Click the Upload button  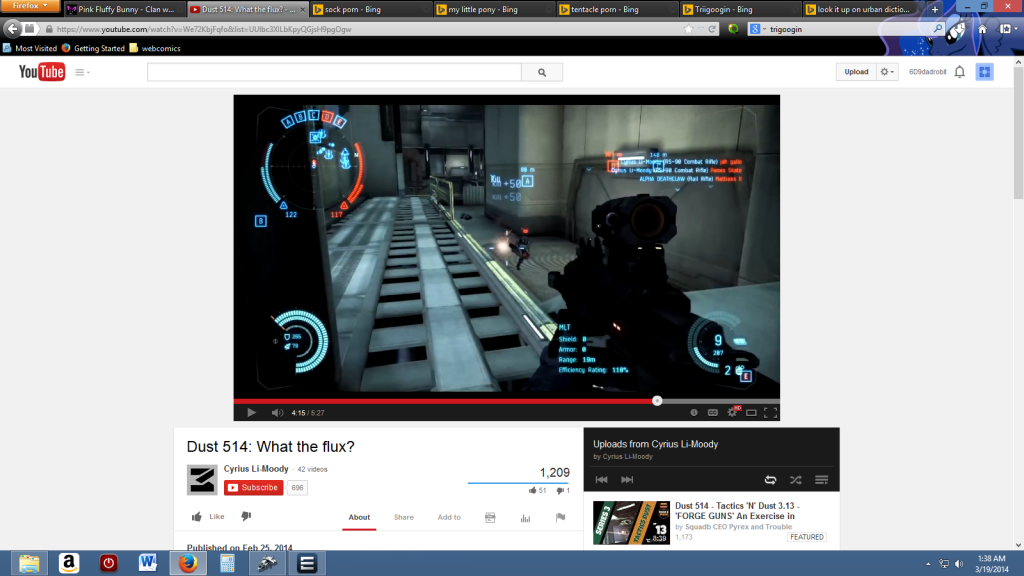[x=856, y=72]
